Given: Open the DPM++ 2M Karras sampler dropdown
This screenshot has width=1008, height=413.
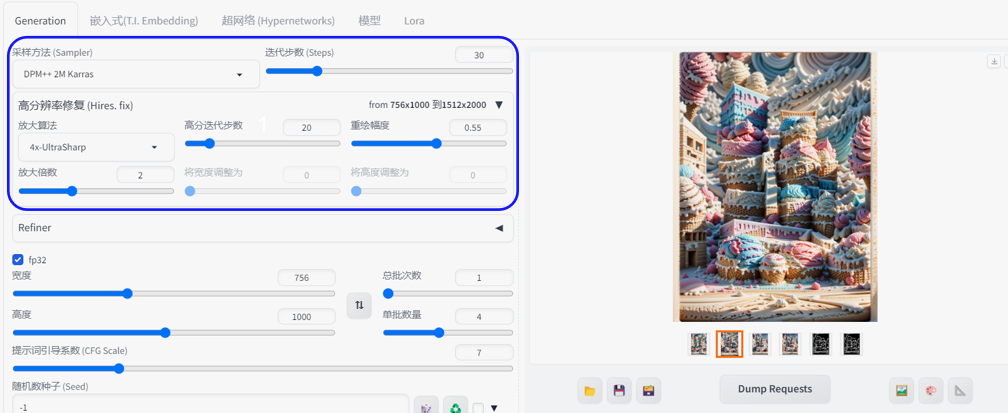Looking at the screenshot, I should pyautogui.click(x=136, y=74).
